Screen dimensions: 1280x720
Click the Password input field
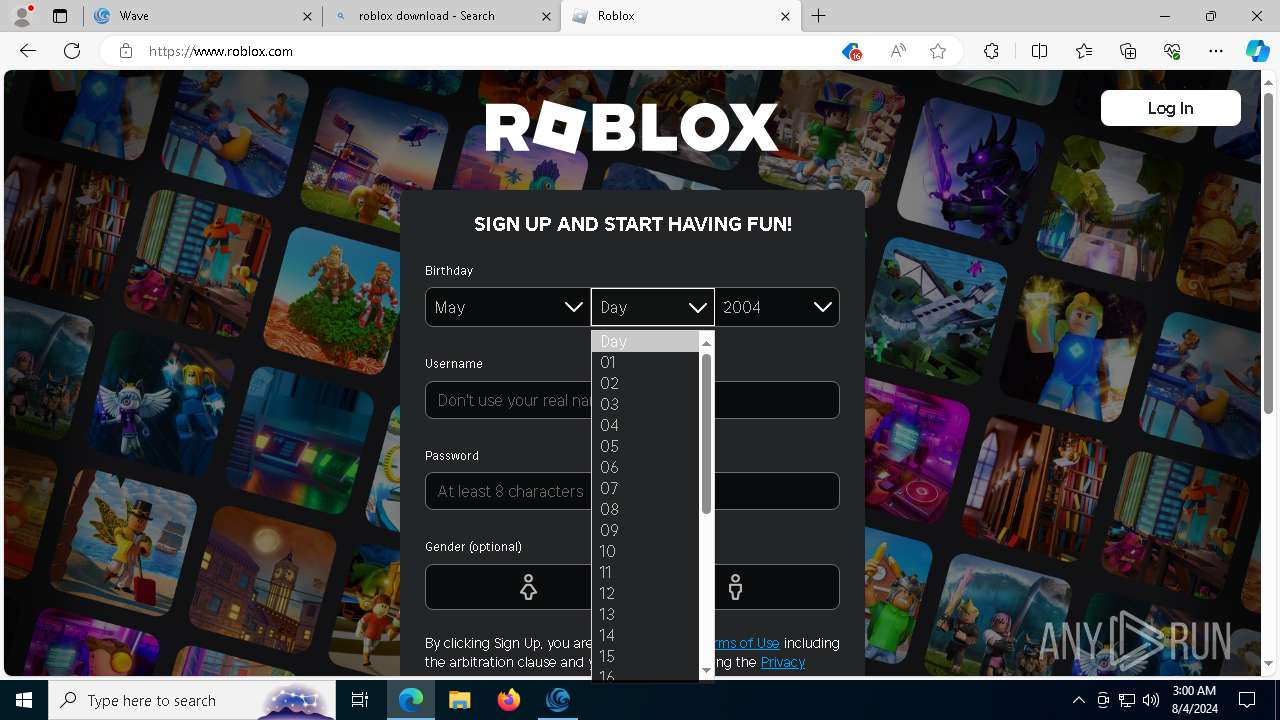[x=632, y=491]
